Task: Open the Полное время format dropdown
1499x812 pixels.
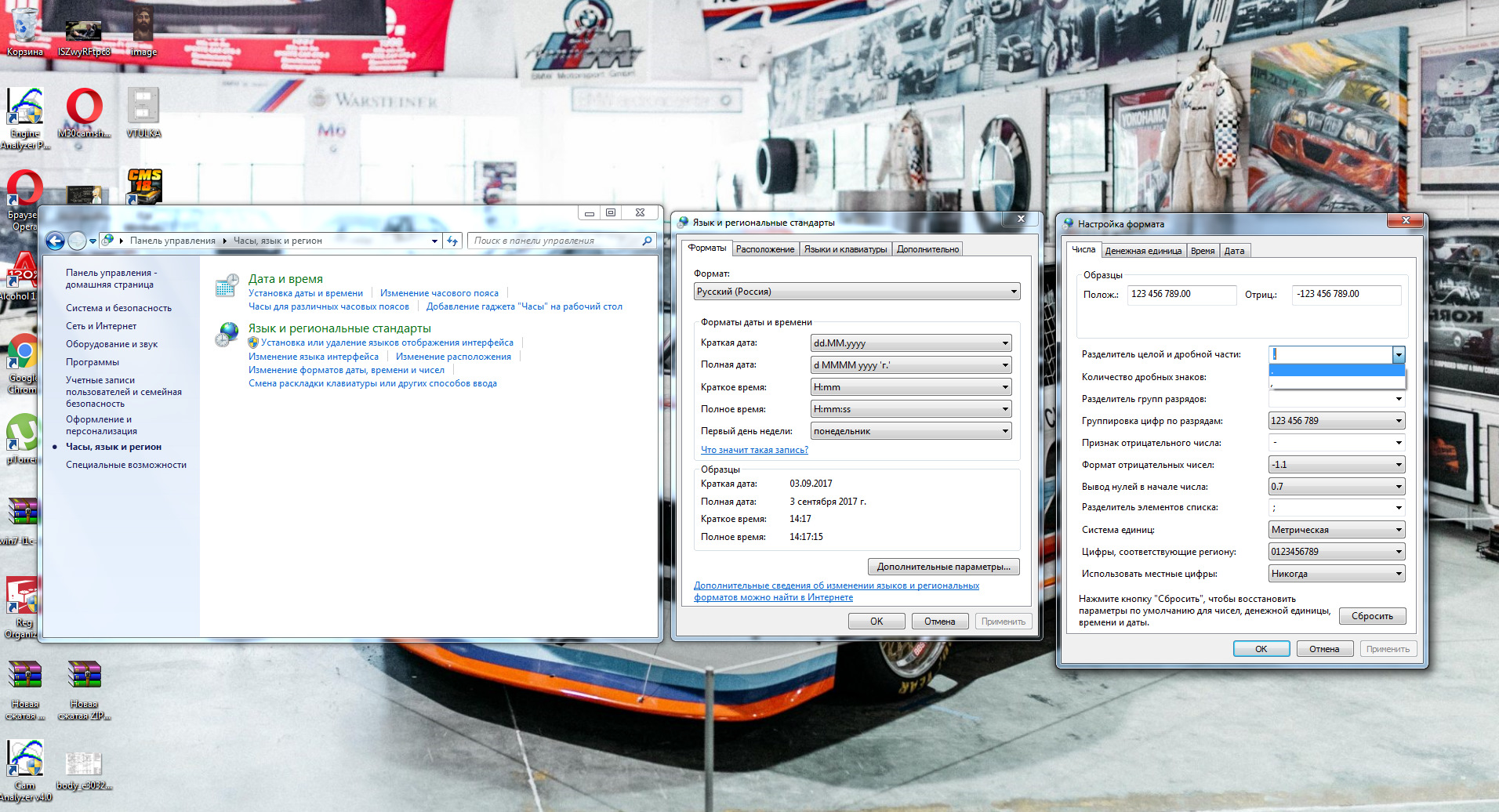Action: [911, 409]
